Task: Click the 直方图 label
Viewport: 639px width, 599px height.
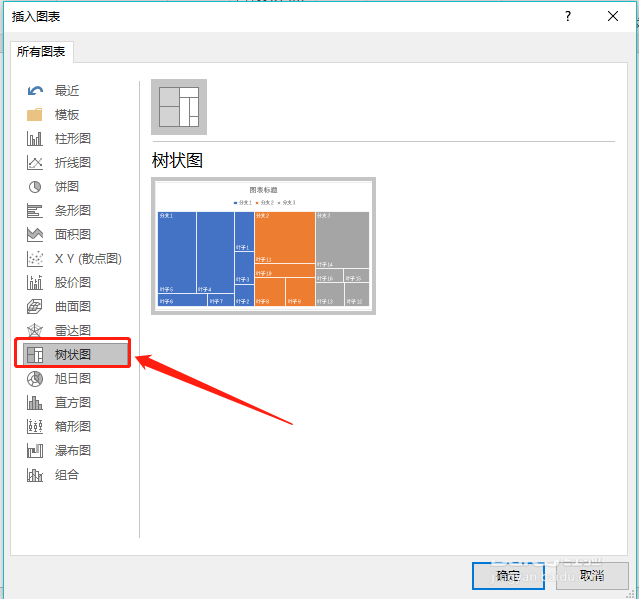Action: tap(73, 403)
